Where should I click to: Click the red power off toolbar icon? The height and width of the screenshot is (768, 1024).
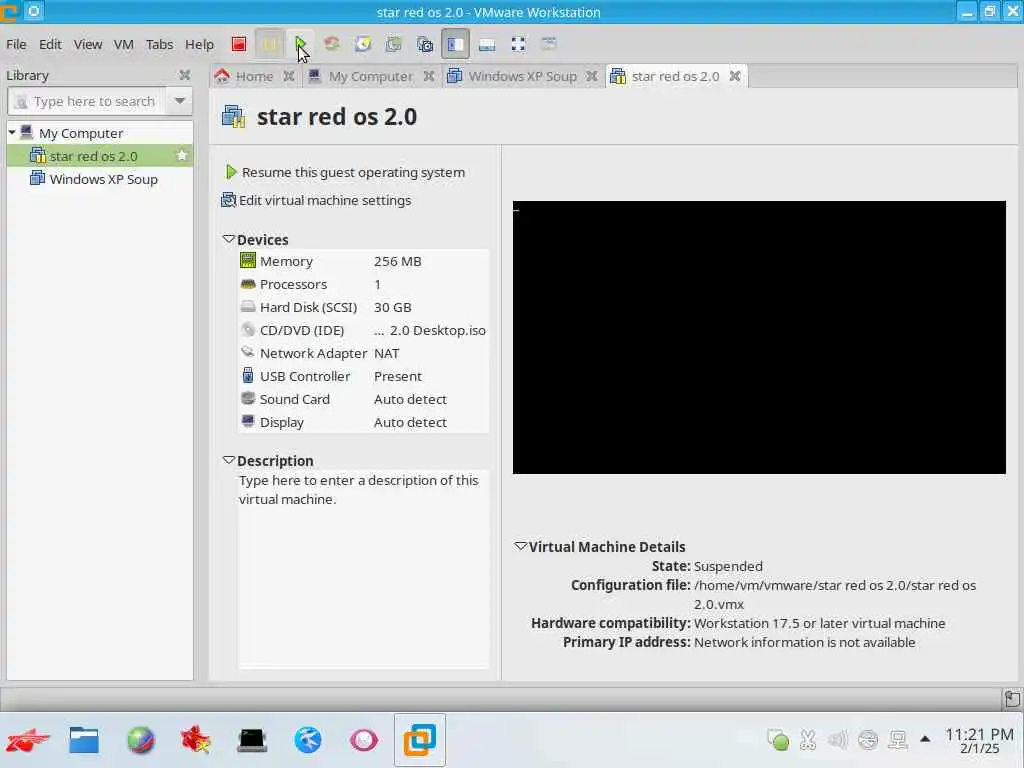238,44
